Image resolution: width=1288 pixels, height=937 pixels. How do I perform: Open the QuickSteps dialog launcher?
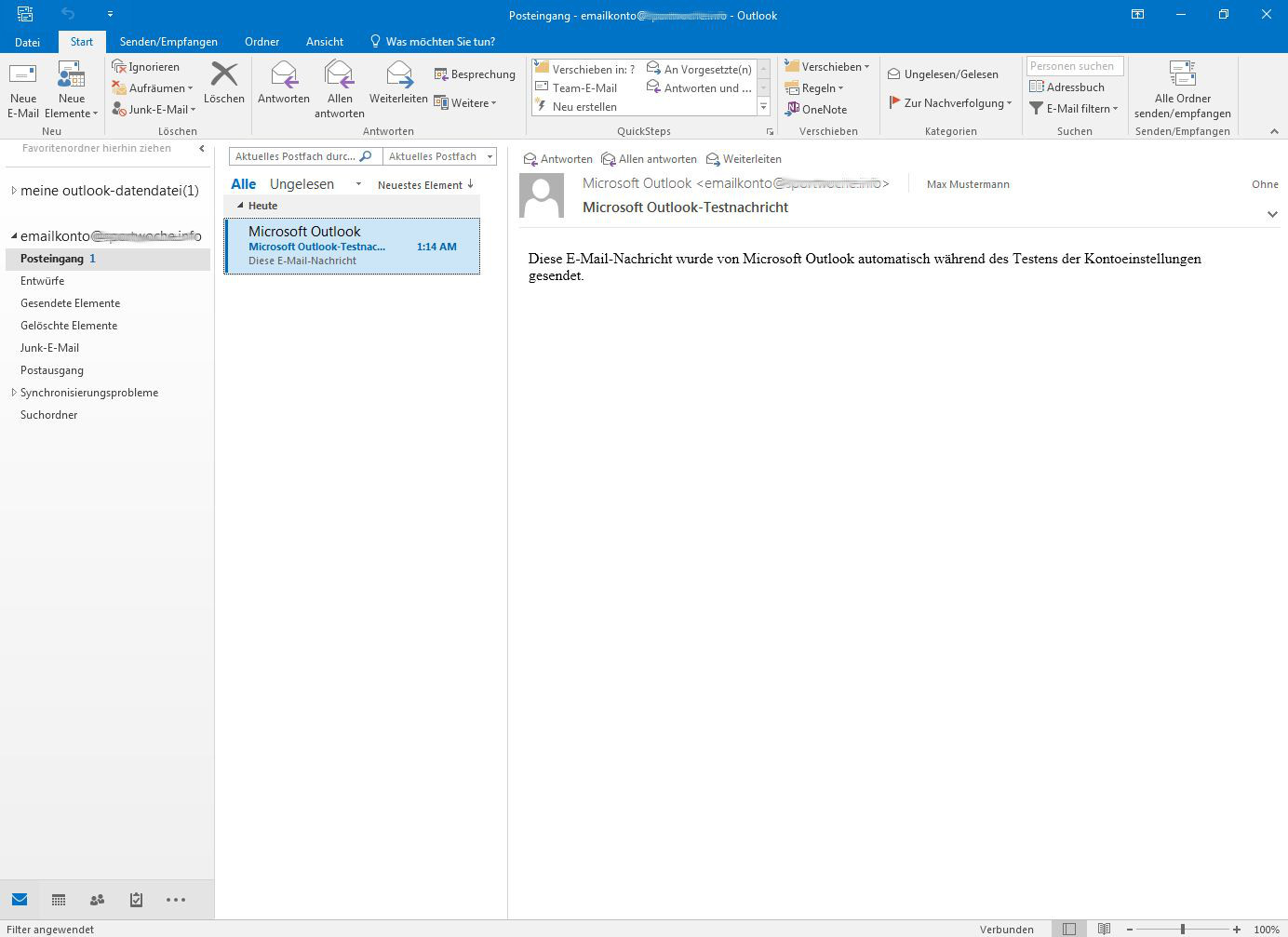click(770, 132)
